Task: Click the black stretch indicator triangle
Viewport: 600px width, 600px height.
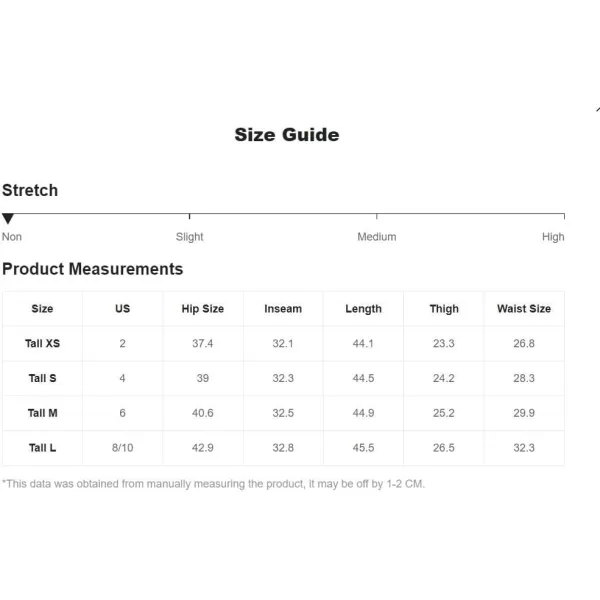Action: 8,219
